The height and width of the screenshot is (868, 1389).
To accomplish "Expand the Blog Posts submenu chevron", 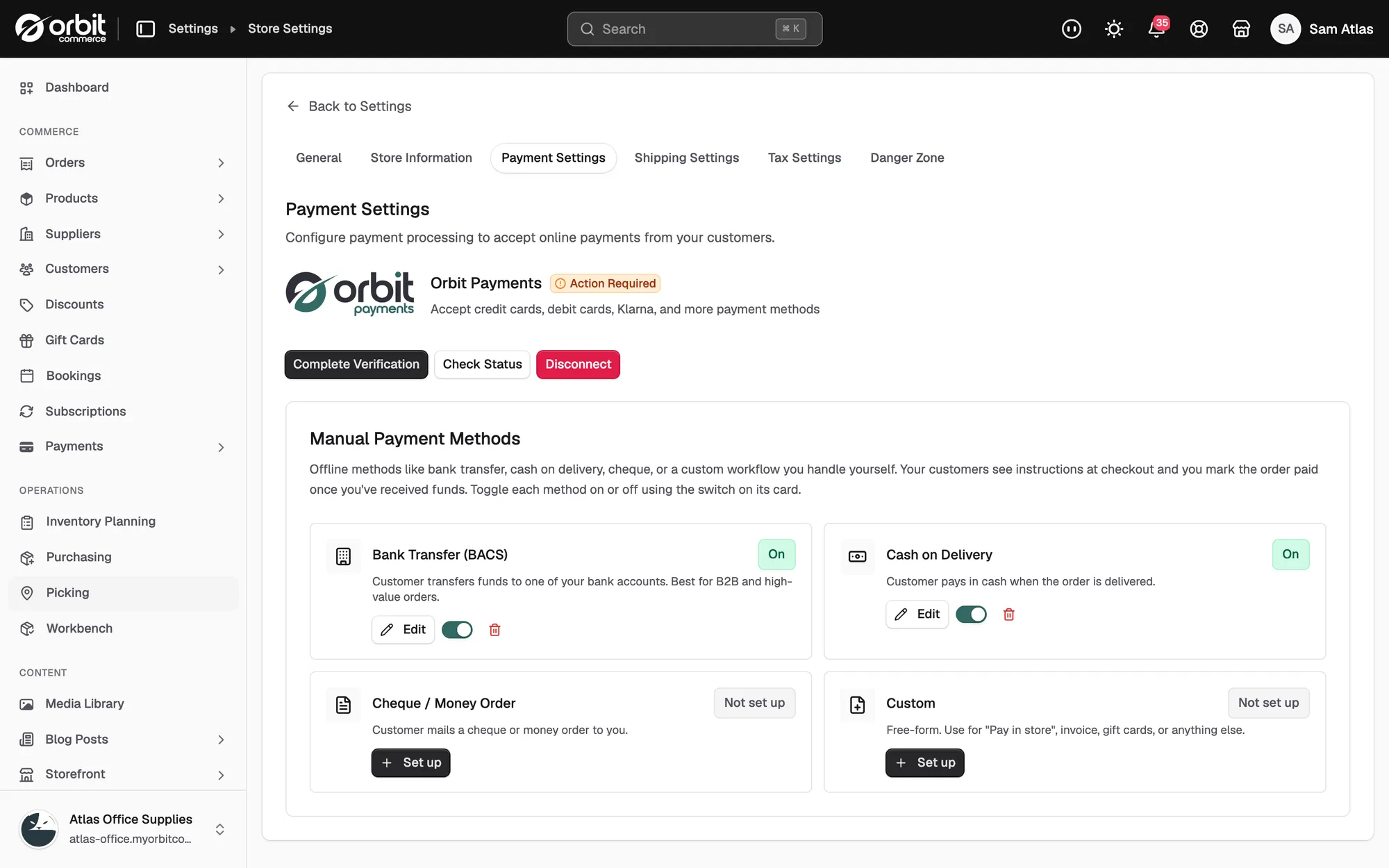I will pyautogui.click(x=221, y=740).
